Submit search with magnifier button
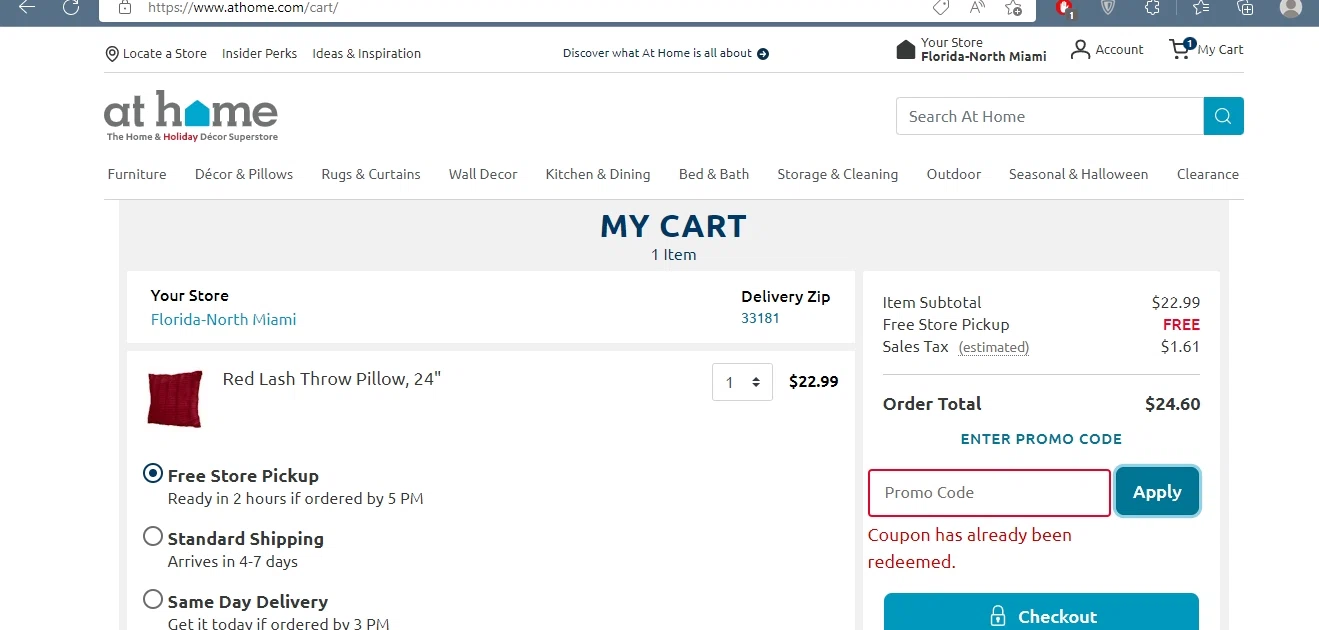This screenshot has width=1319, height=630. pos(1224,116)
